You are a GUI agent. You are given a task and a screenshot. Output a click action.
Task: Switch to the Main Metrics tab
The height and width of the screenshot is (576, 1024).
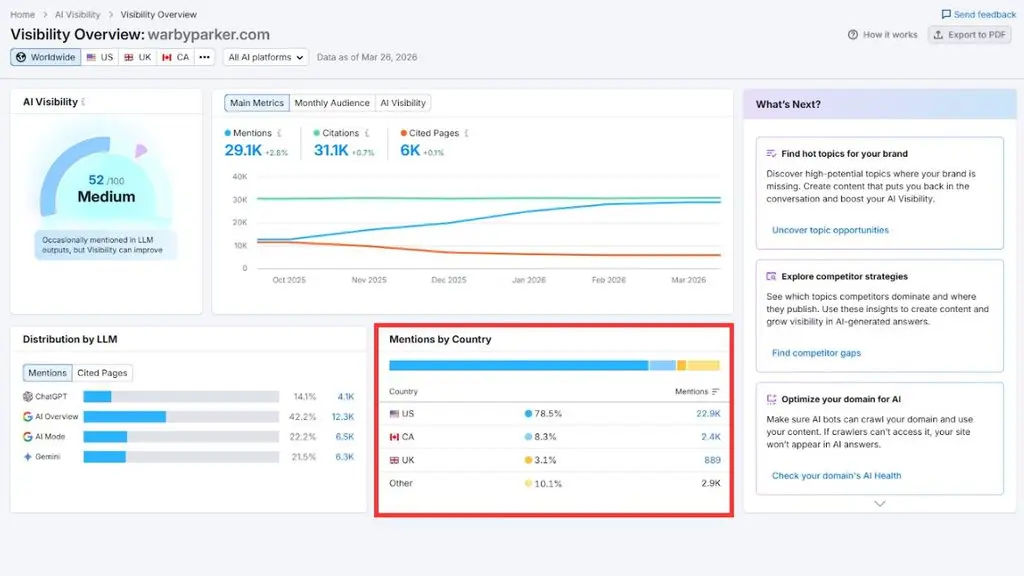[257, 103]
